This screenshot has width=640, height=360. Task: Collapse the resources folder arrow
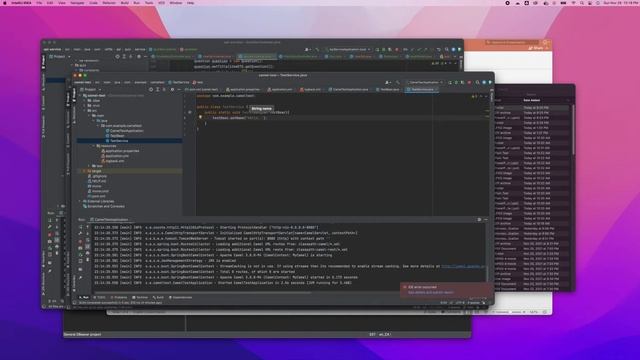(94, 146)
